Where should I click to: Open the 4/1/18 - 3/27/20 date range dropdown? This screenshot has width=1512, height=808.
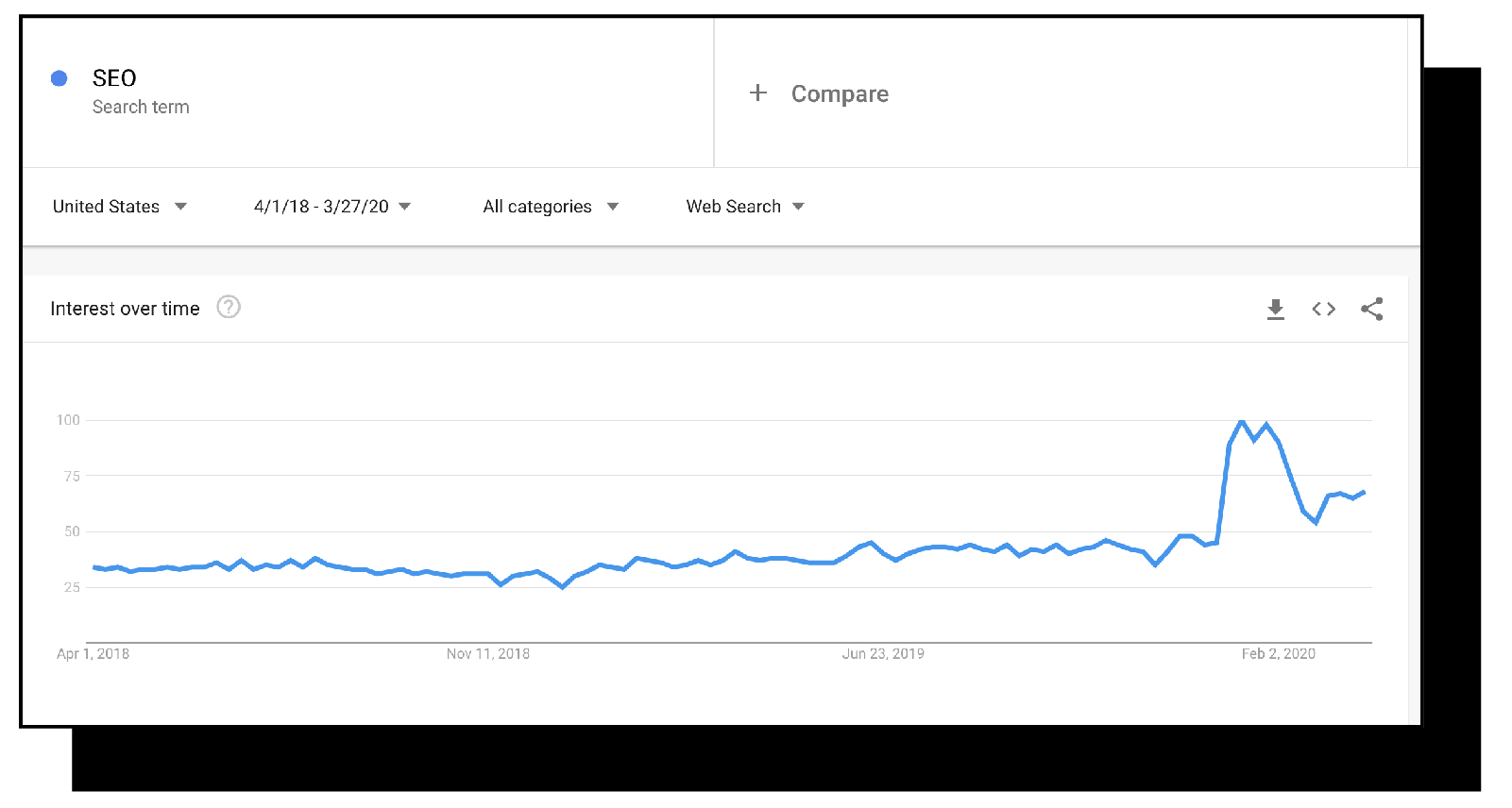coord(332,207)
